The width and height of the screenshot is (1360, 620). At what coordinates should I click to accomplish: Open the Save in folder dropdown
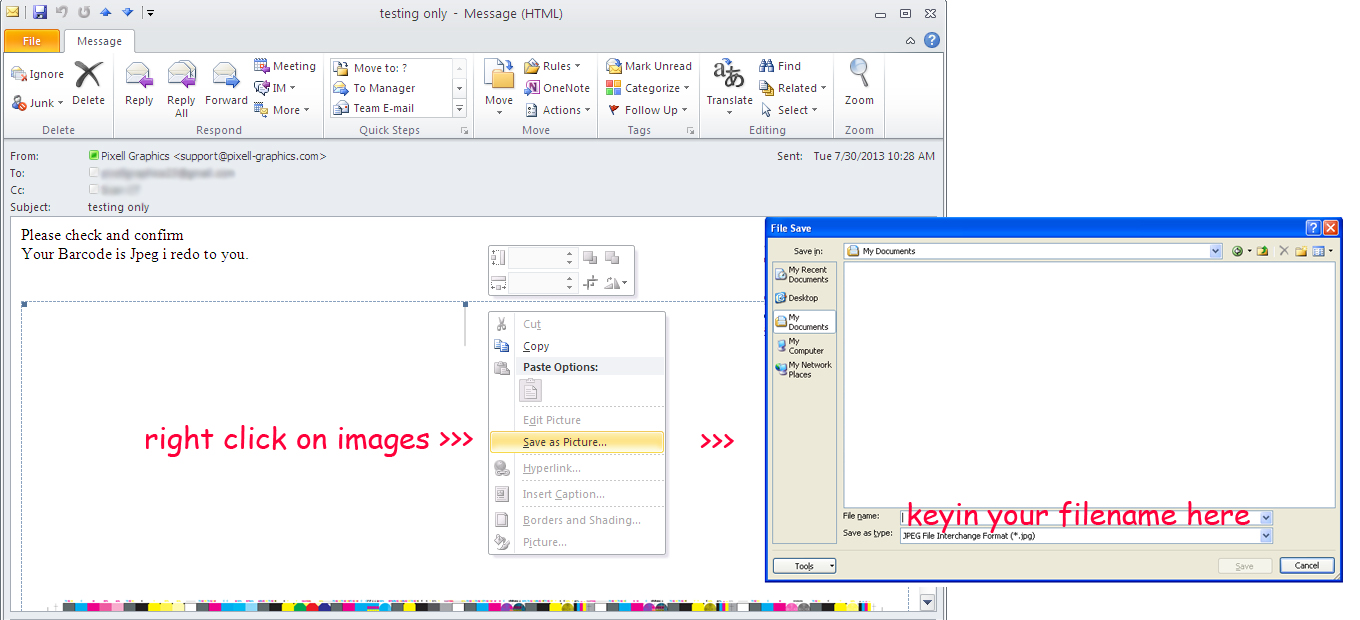1216,252
